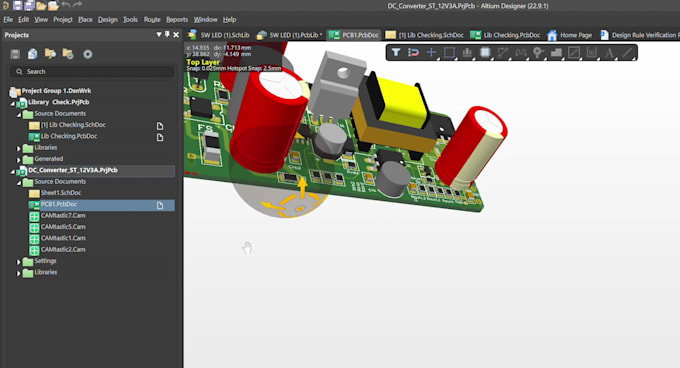Open the Projects panel dropdown arrow
Screen dimensions: 680x368
click(x=159, y=35)
